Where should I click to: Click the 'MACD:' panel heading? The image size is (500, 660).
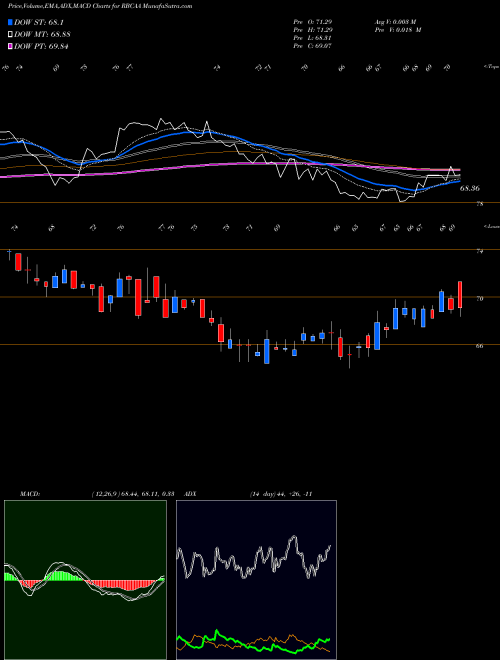pyautogui.click(x=30, y=494)
